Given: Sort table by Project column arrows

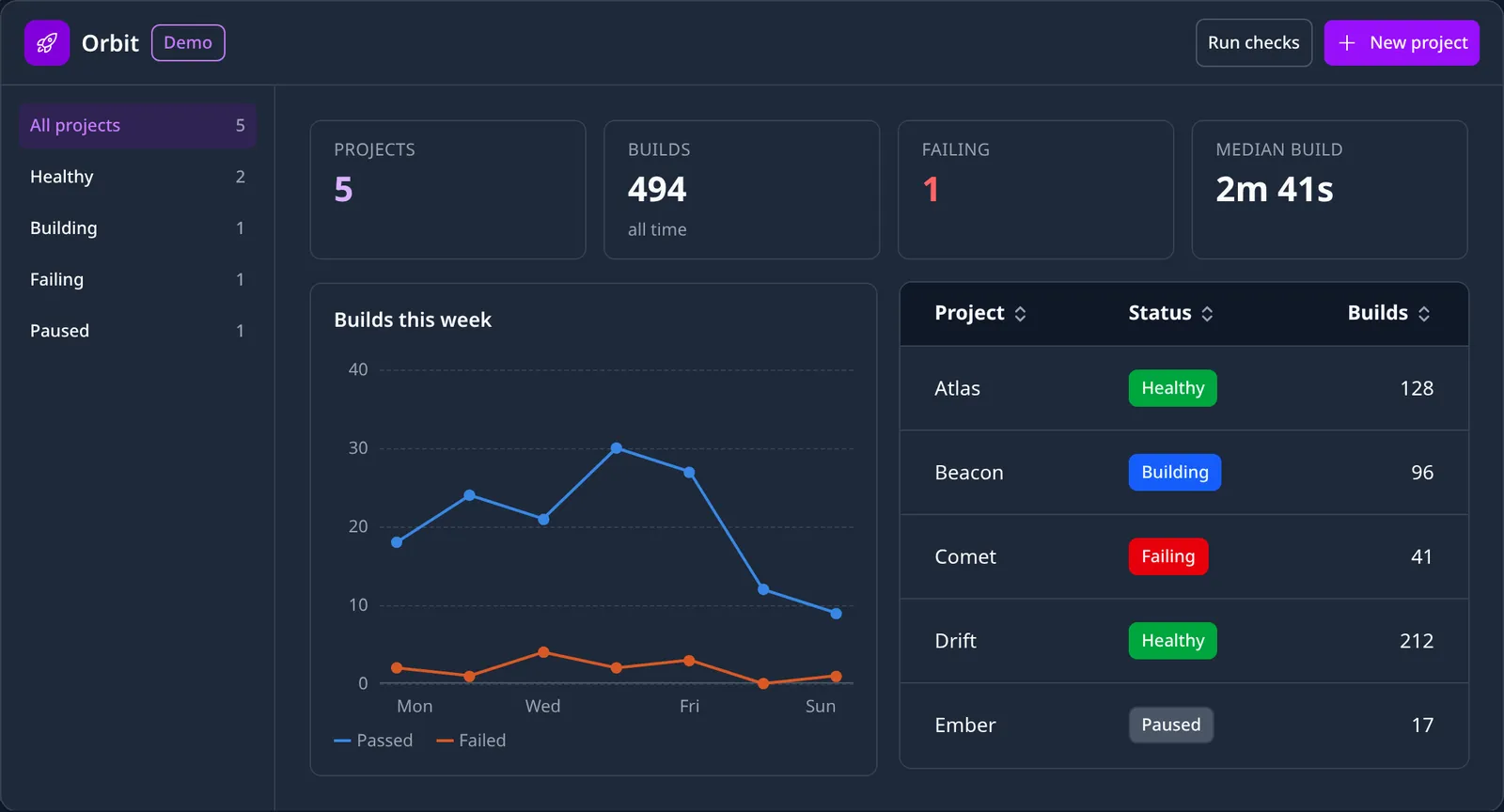Looking at the screenshot, I should [1020, 314].
